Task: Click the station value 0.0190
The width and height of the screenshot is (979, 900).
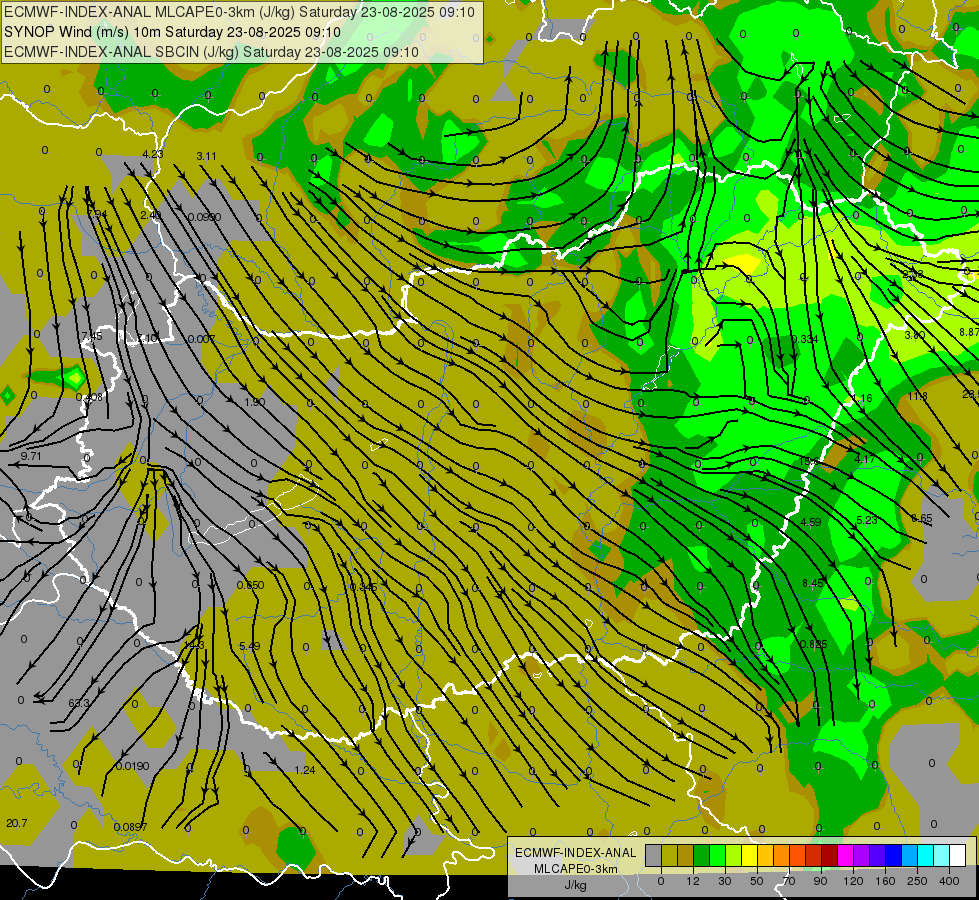Action: pos(132,766)
